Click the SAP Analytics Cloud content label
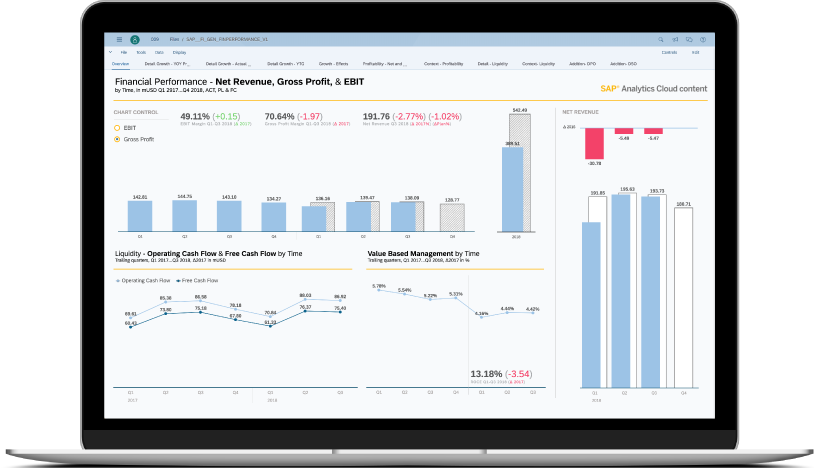 (654, 89)
